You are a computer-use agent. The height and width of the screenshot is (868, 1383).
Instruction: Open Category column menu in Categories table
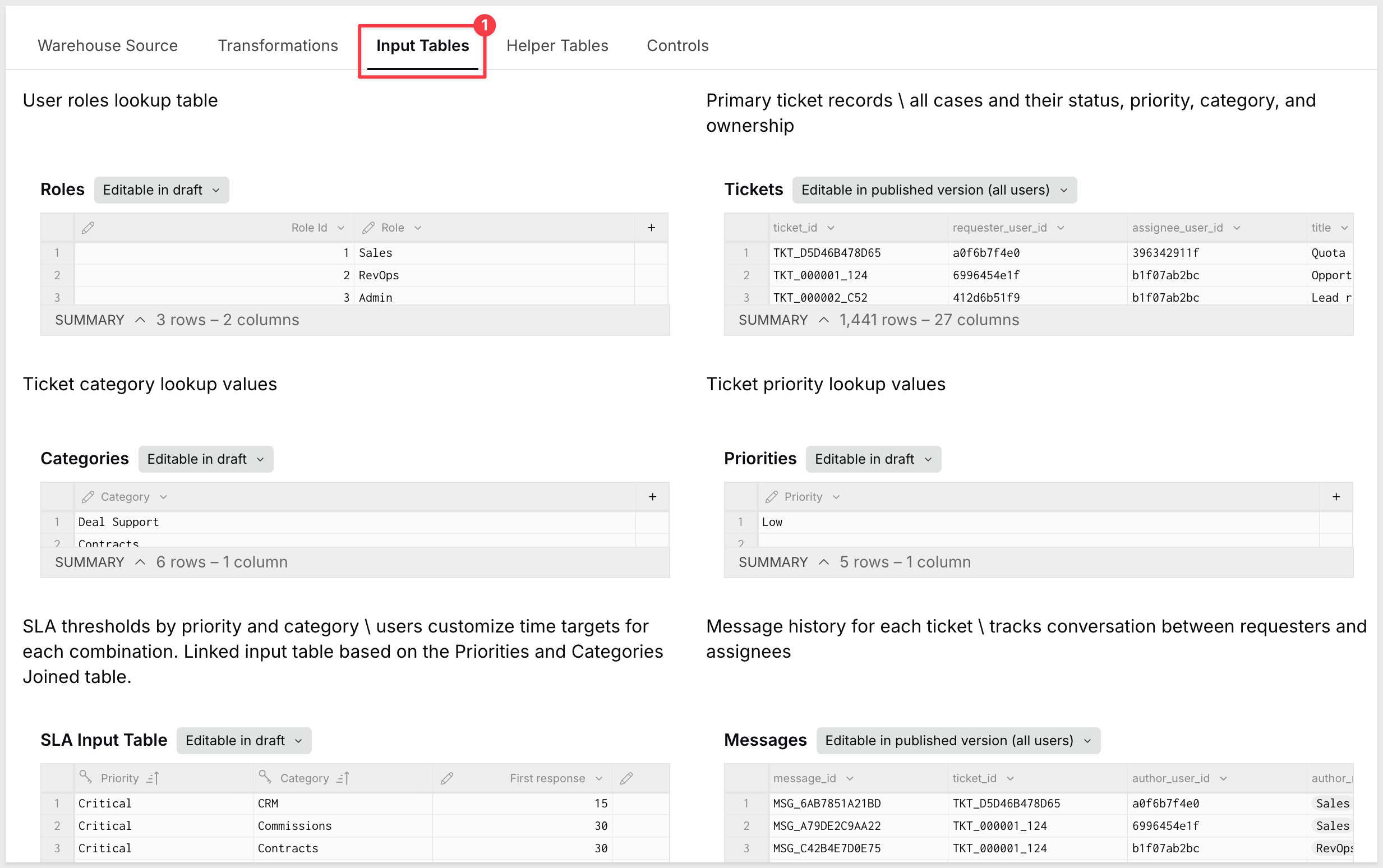[163, 497]
